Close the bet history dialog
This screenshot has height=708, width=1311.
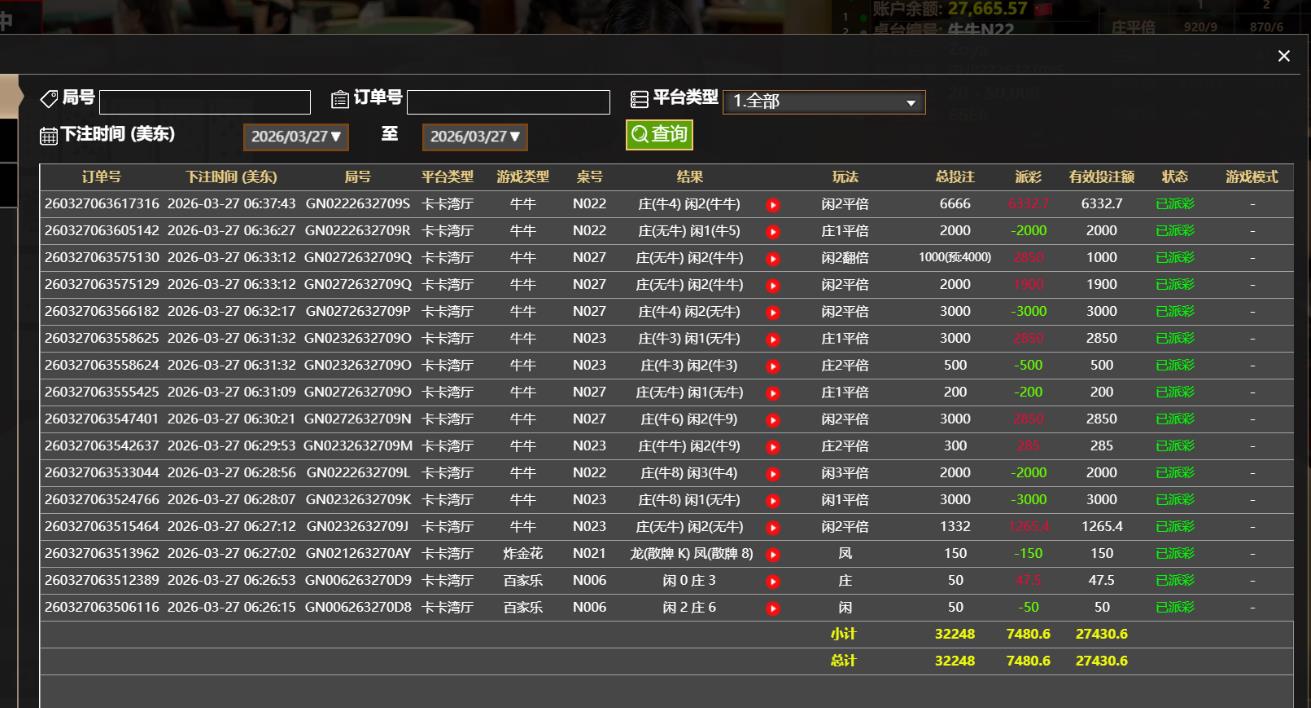1284,57
